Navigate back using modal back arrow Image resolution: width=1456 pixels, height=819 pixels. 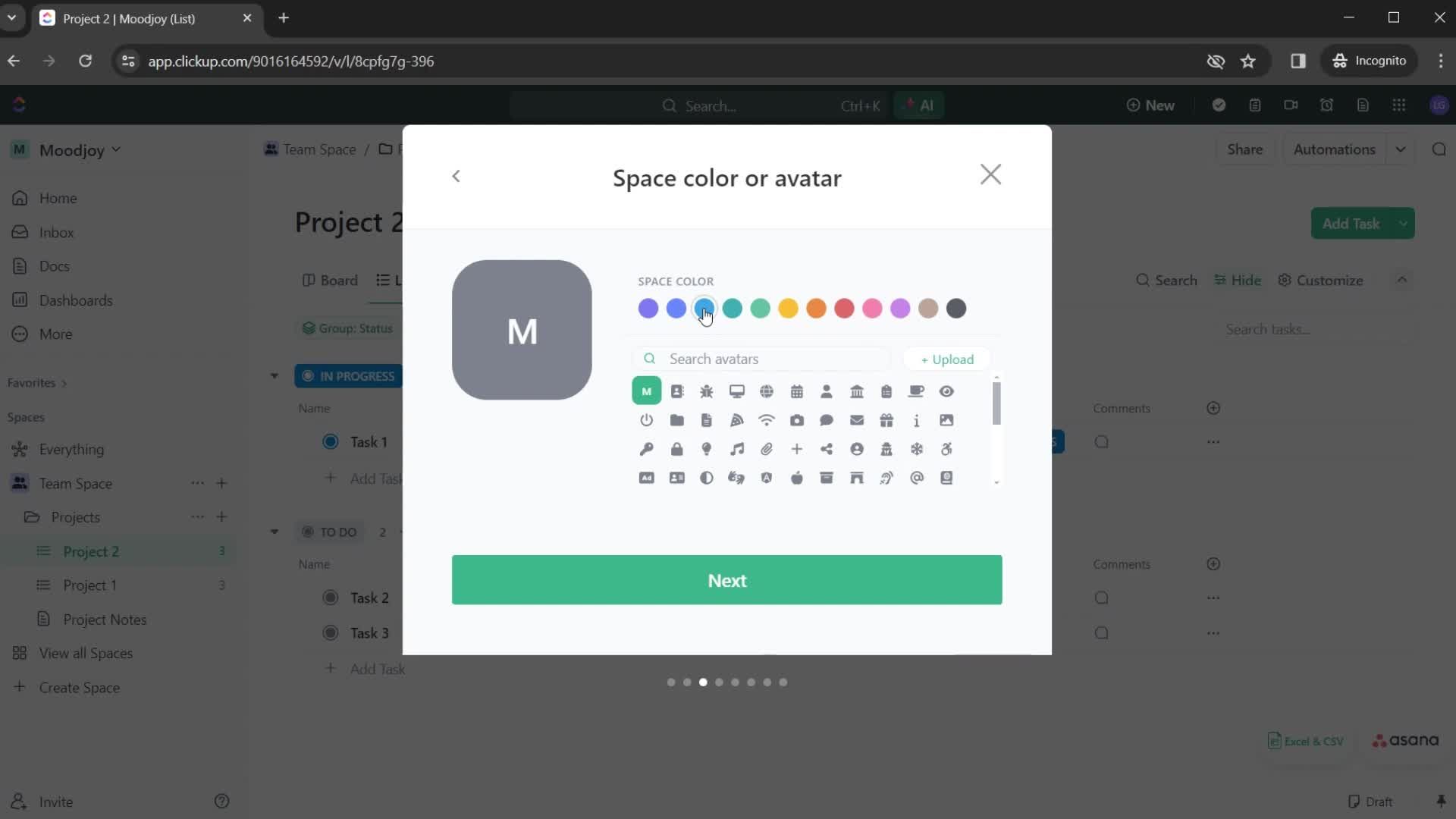(456, 175)
